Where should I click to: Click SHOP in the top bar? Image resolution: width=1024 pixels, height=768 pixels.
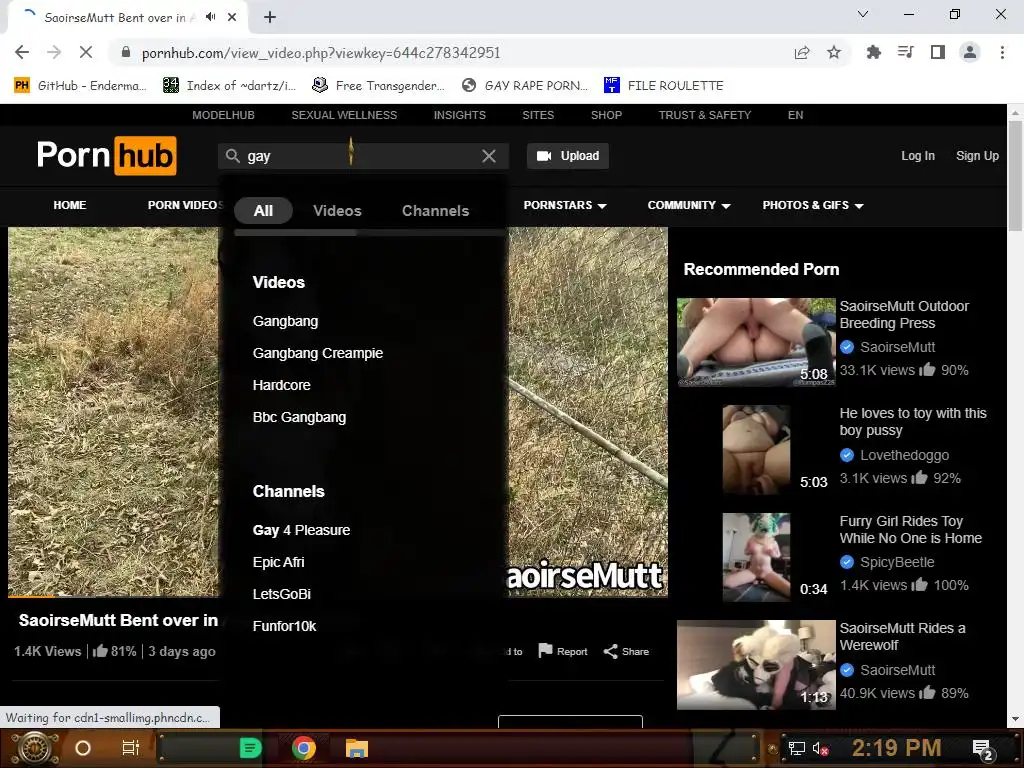[606, 115]
